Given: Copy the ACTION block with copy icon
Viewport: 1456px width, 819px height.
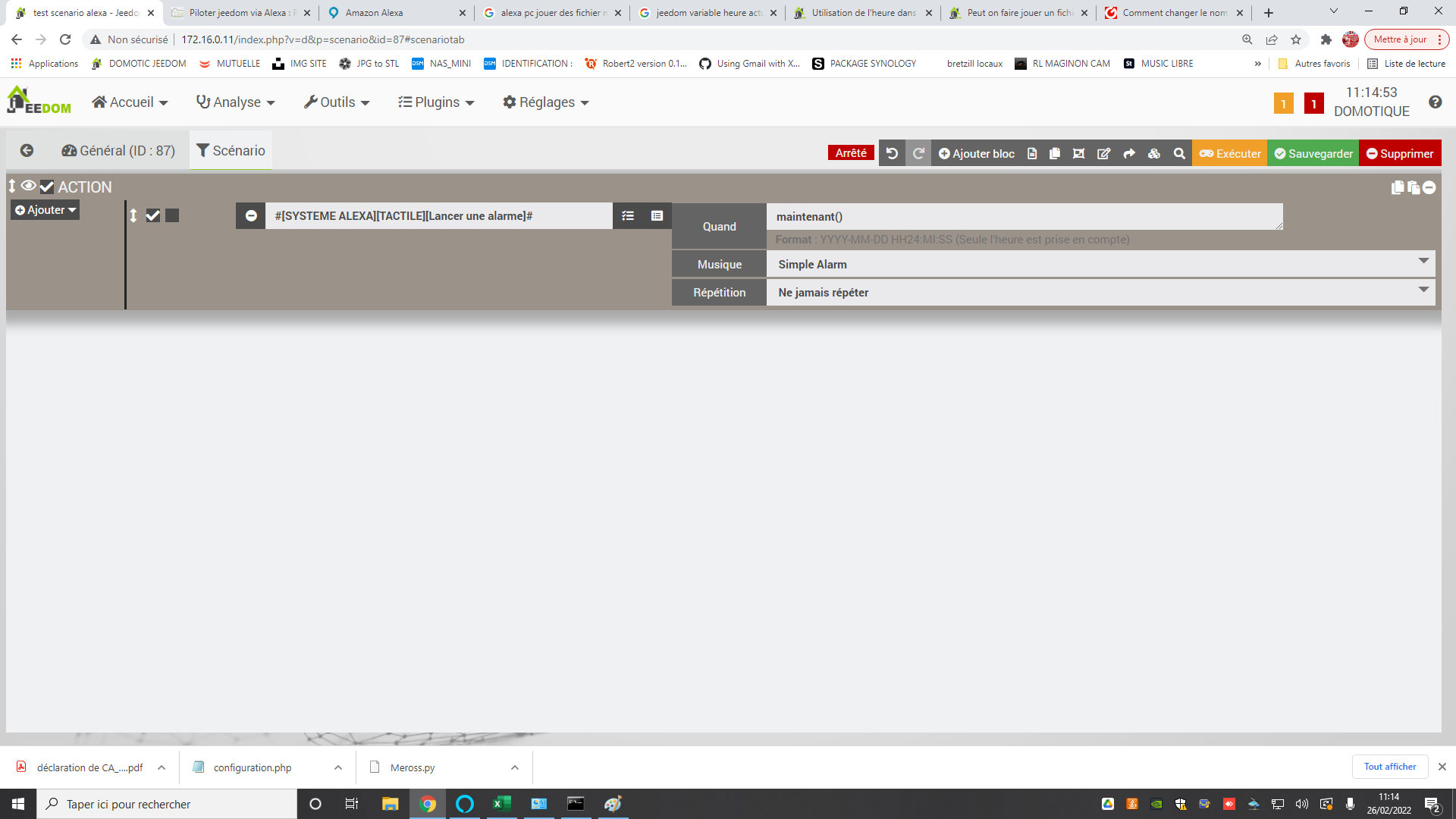Looking at the screenshot, I should 1398,187.
